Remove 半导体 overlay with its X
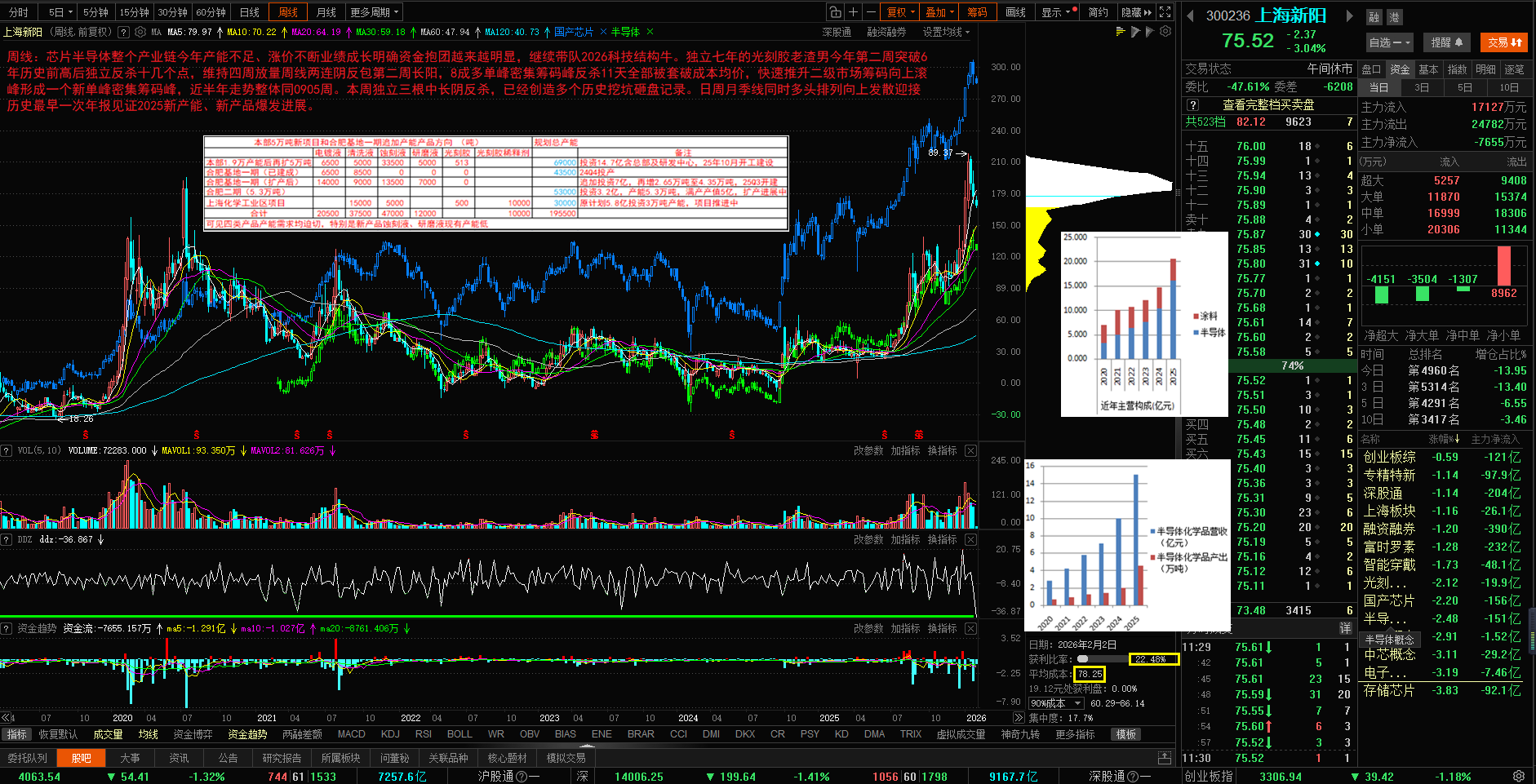The height and width of the screenshot is (784, 1536). point(650,32)
